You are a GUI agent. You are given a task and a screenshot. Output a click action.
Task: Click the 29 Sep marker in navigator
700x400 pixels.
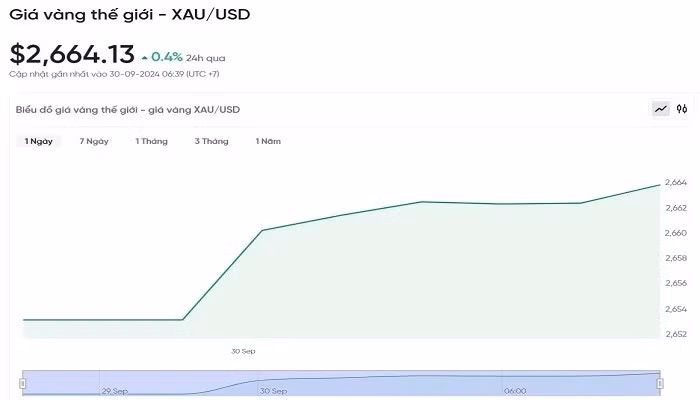tap(113, 390)
